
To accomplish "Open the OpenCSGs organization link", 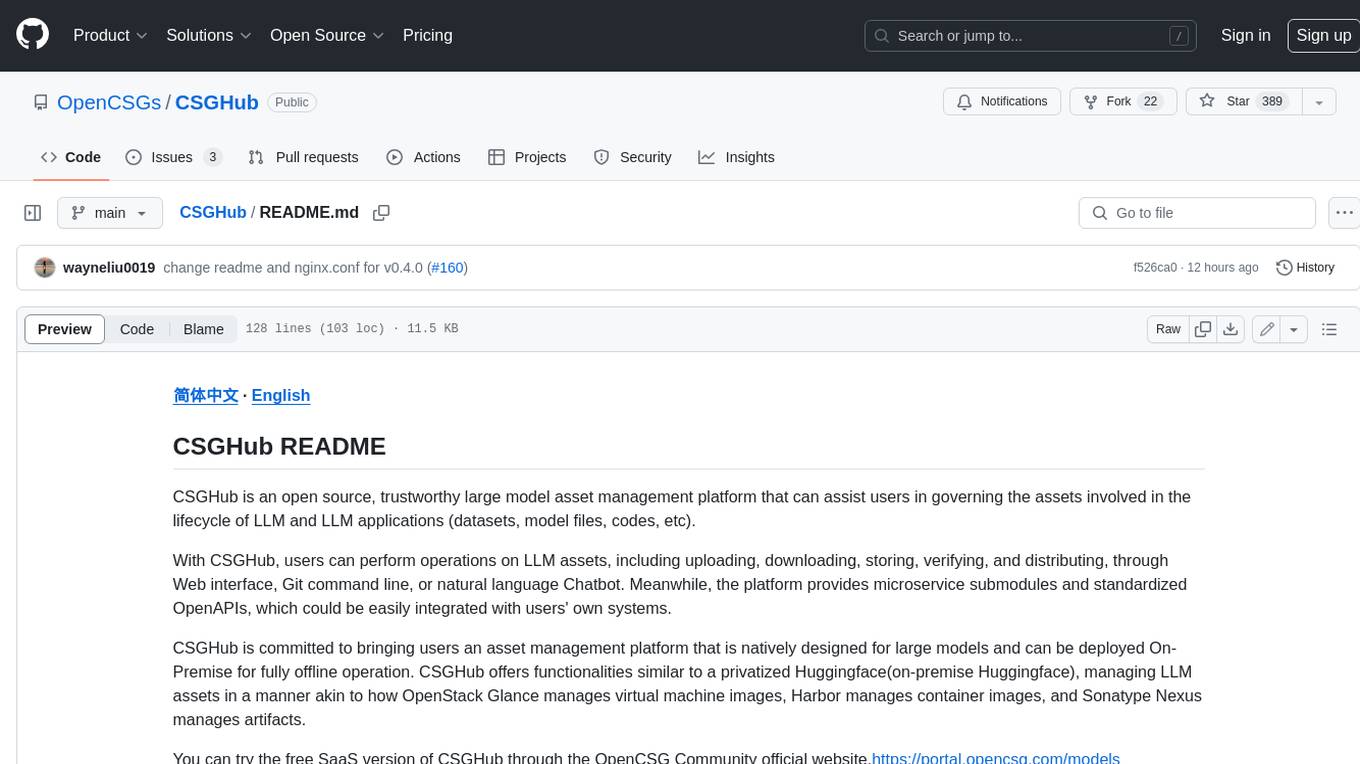I will coord(109,102).
